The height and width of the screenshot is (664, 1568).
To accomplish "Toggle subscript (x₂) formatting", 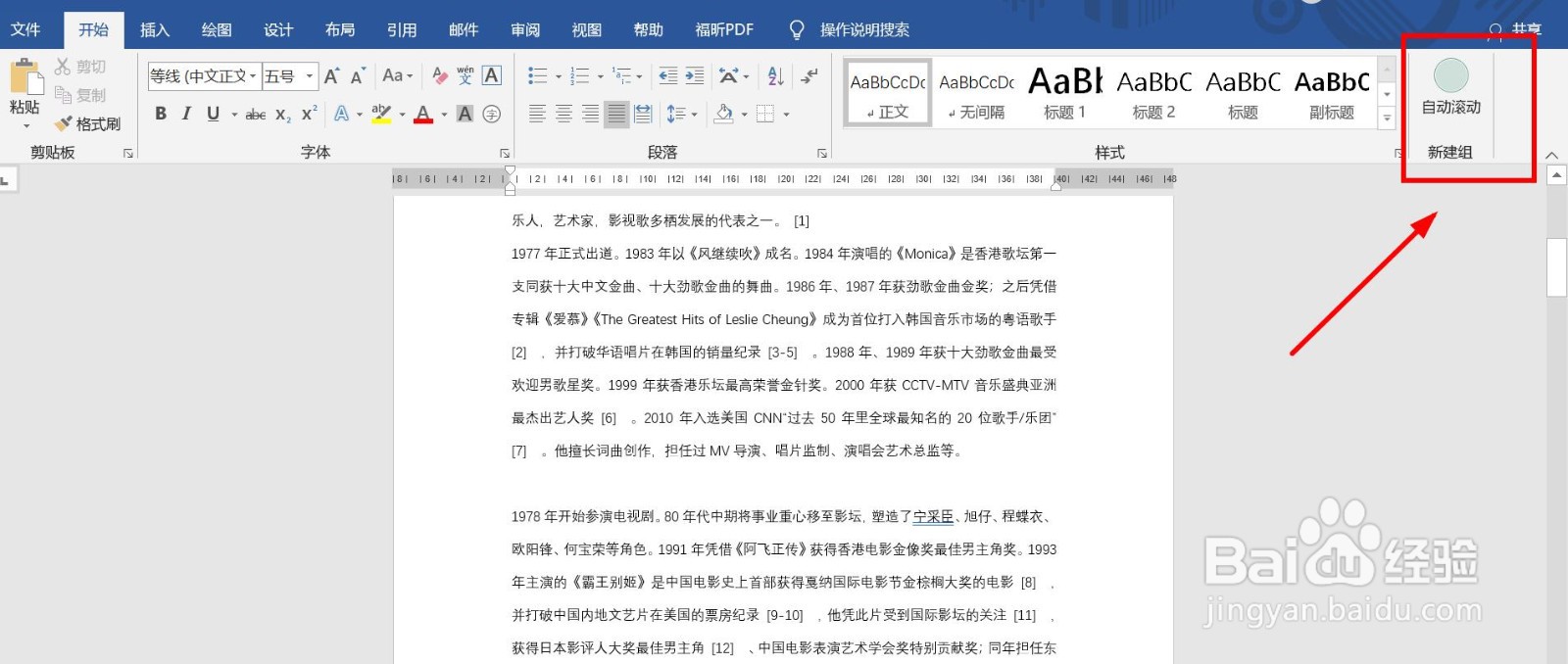I will click(x=282, y=115).
